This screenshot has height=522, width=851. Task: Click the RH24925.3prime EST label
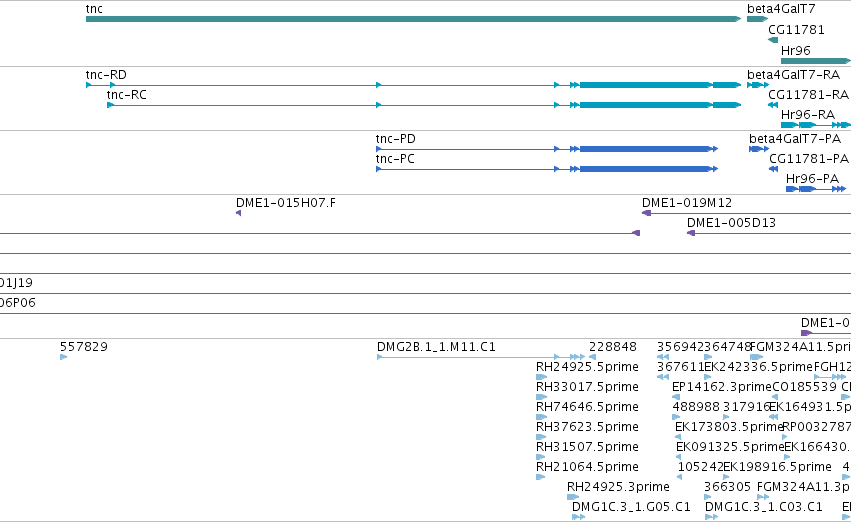coord(618,487)
